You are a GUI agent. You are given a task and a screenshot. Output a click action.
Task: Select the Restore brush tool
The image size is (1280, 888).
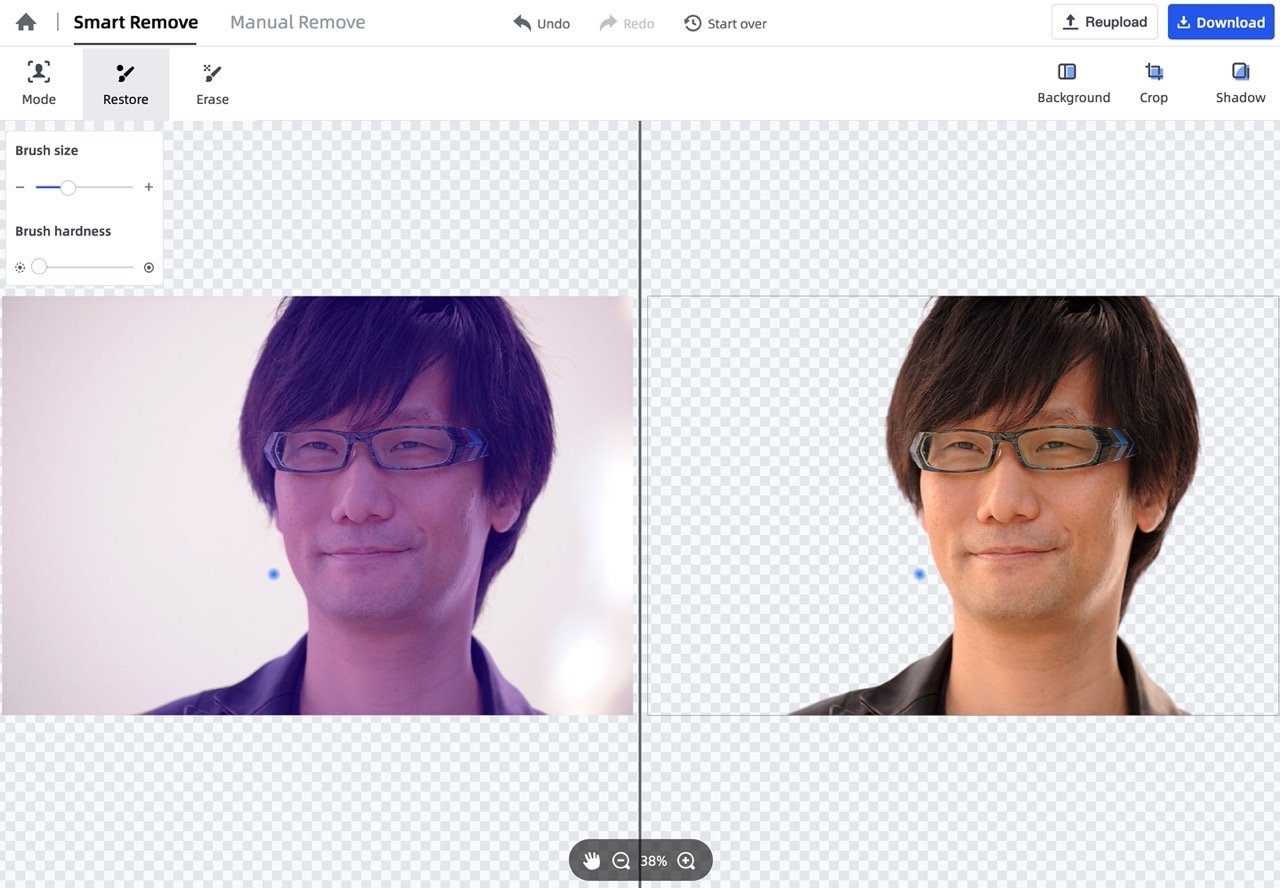126,83
